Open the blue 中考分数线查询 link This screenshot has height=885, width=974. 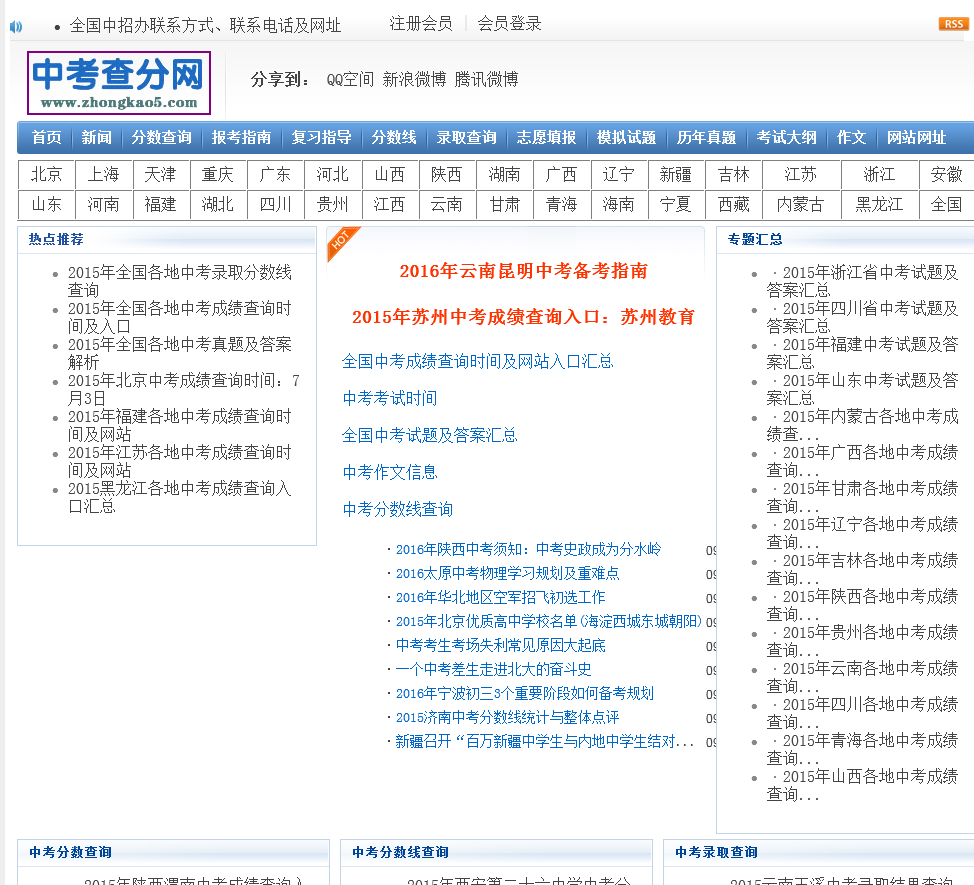click(x=398, y=510)
